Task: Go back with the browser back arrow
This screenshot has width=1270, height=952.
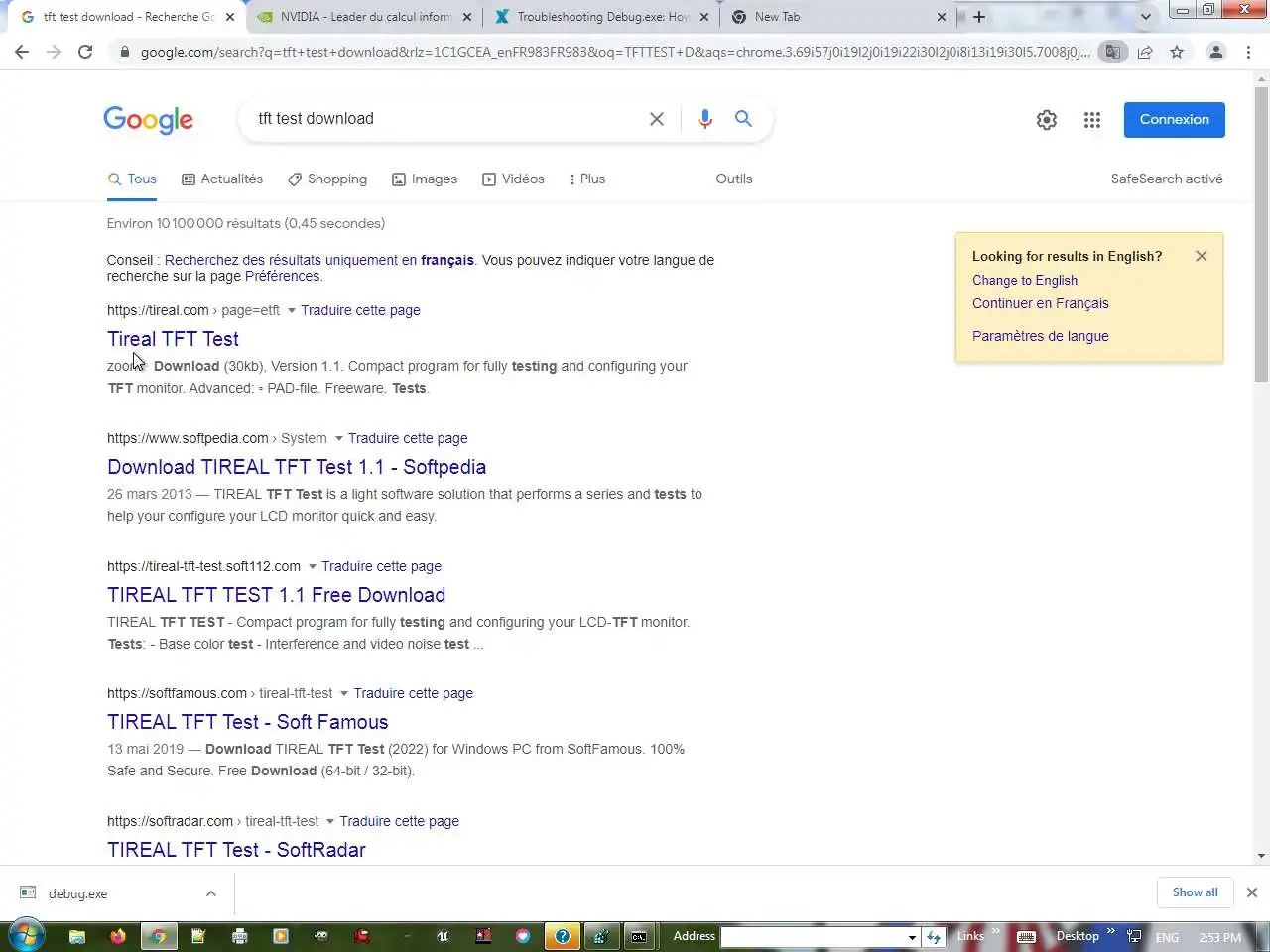Action: (22, 52)
